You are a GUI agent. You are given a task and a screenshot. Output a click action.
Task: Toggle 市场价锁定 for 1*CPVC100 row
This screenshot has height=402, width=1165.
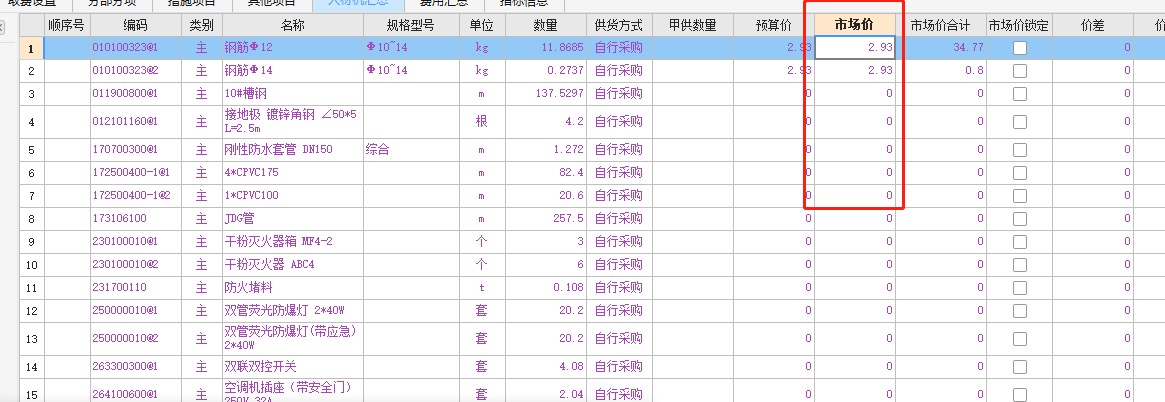pyautogui.click(x=1019, y=196)
